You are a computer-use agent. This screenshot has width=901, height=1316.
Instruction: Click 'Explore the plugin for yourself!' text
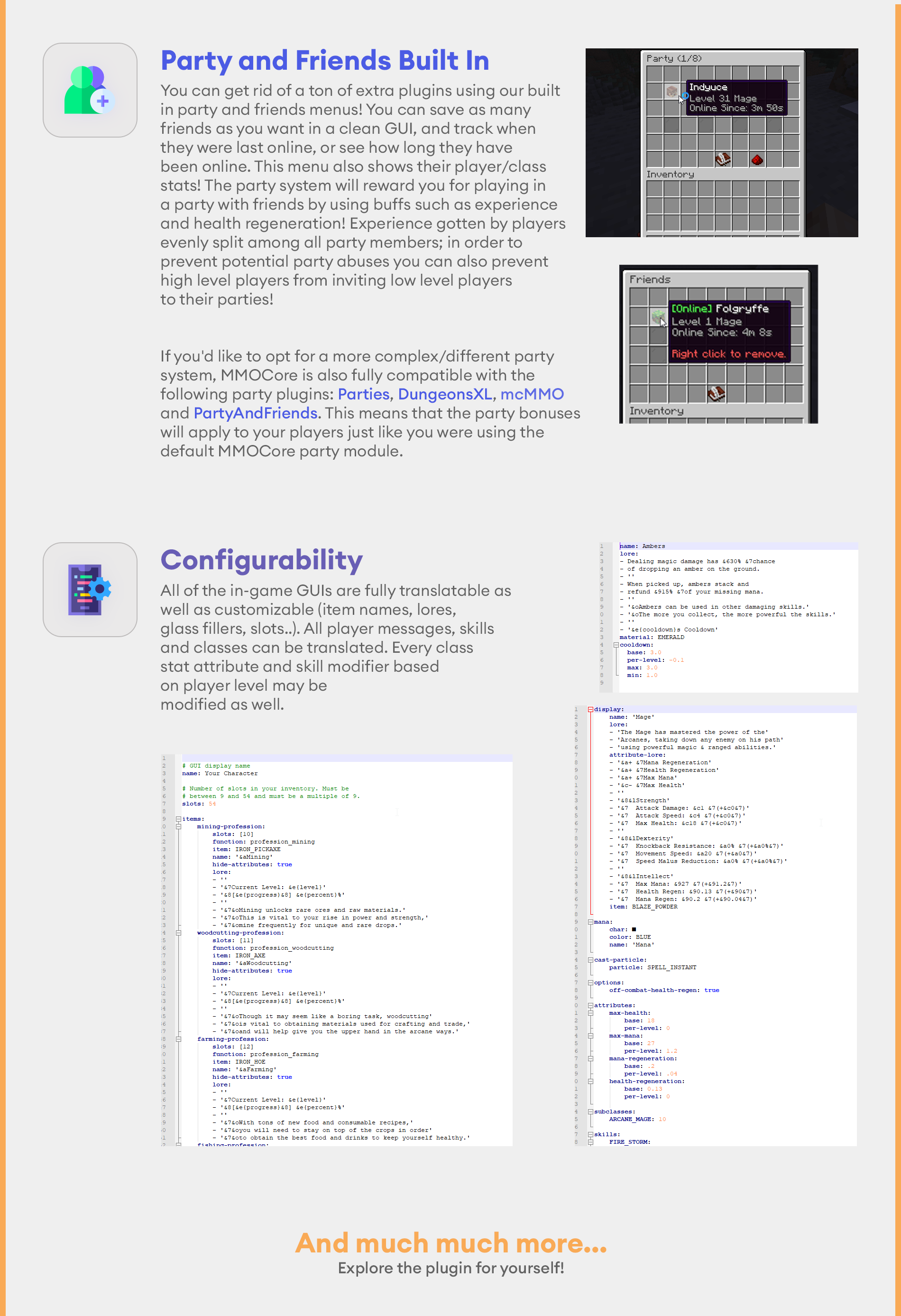coord(451,1268)
